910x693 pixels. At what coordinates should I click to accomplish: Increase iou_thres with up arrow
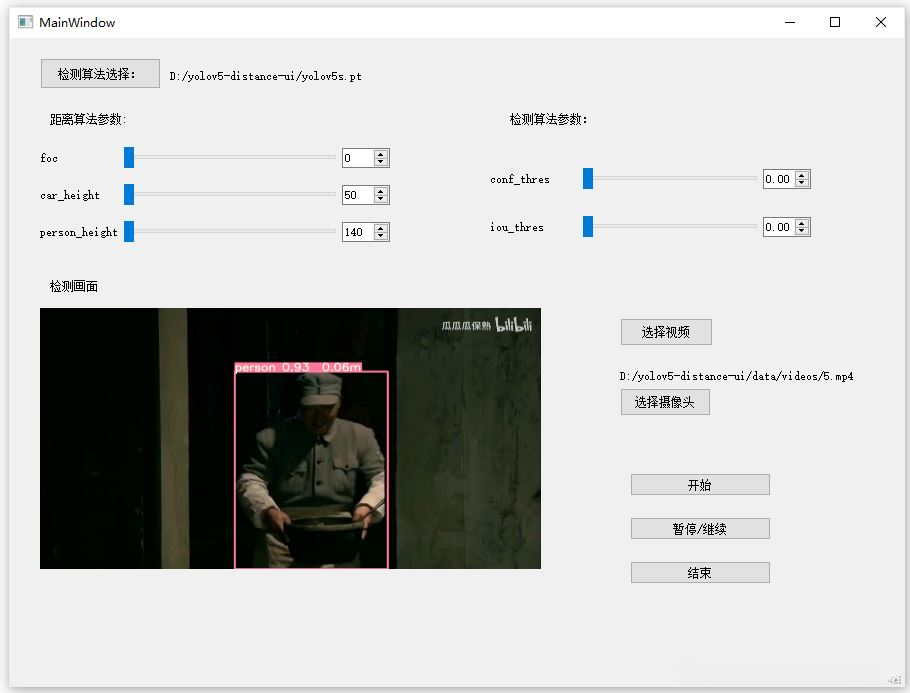(x=801, y=223)
